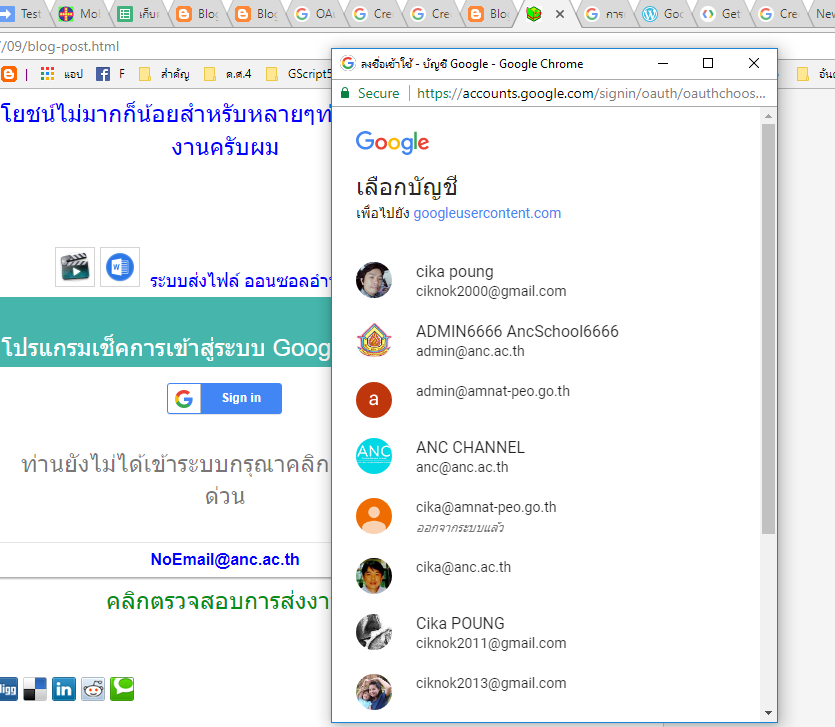The image size is (835, 727).
Task: Click the accounts.google.com URL in popup
Action: point(591,93)
